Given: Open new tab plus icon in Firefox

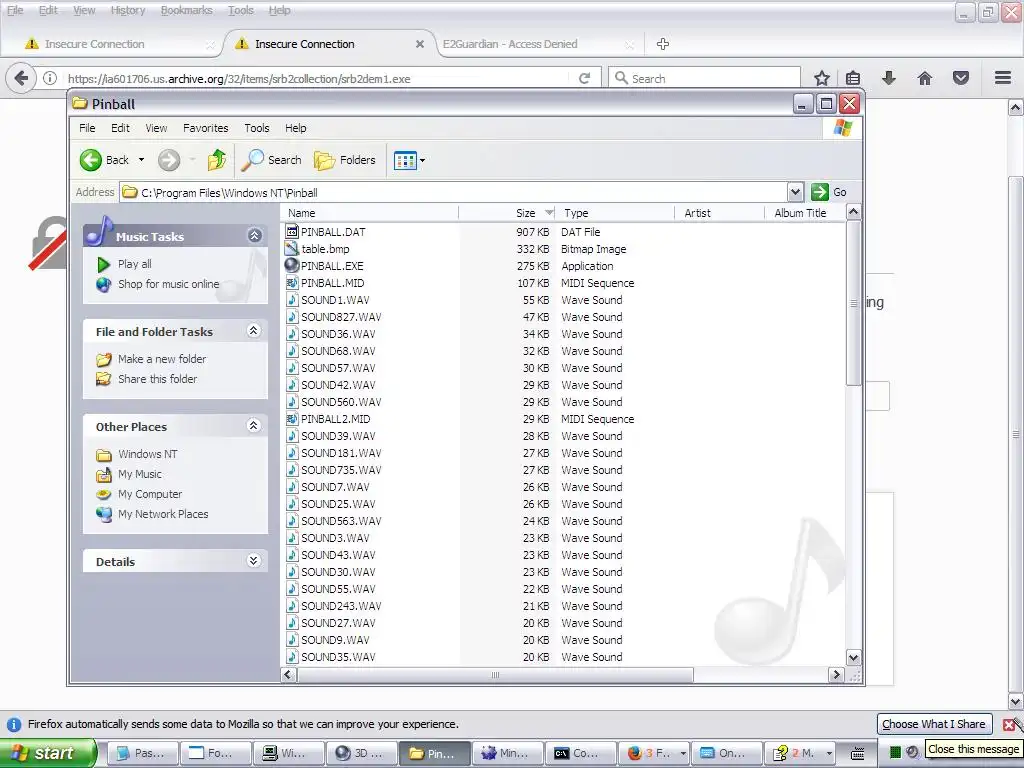Looking at the screenshot, I should 663,44.
